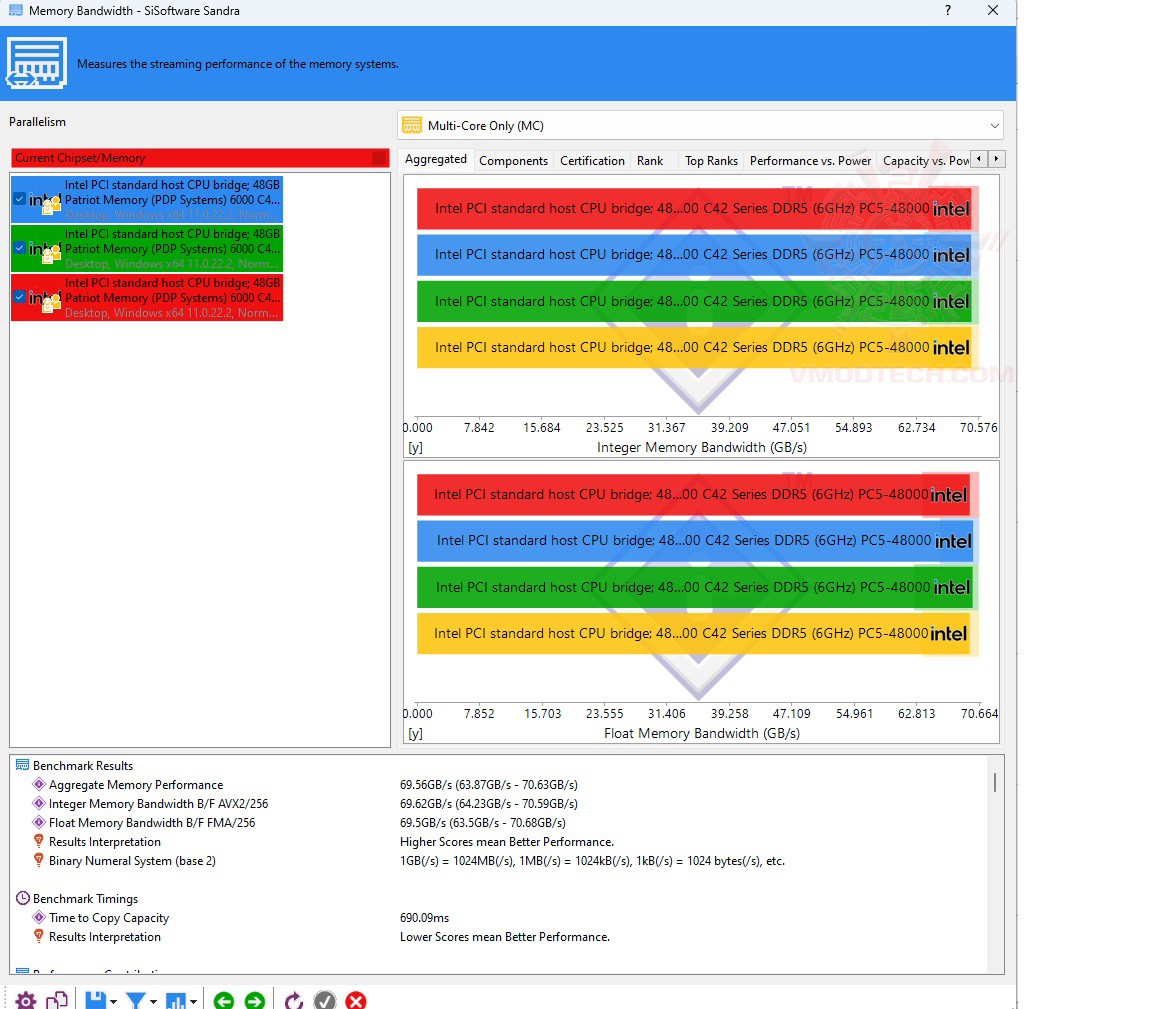Open the chart icon dropdown arrow
This screenshot has height=1009, width=1152.
click(x=193, y=1002)
